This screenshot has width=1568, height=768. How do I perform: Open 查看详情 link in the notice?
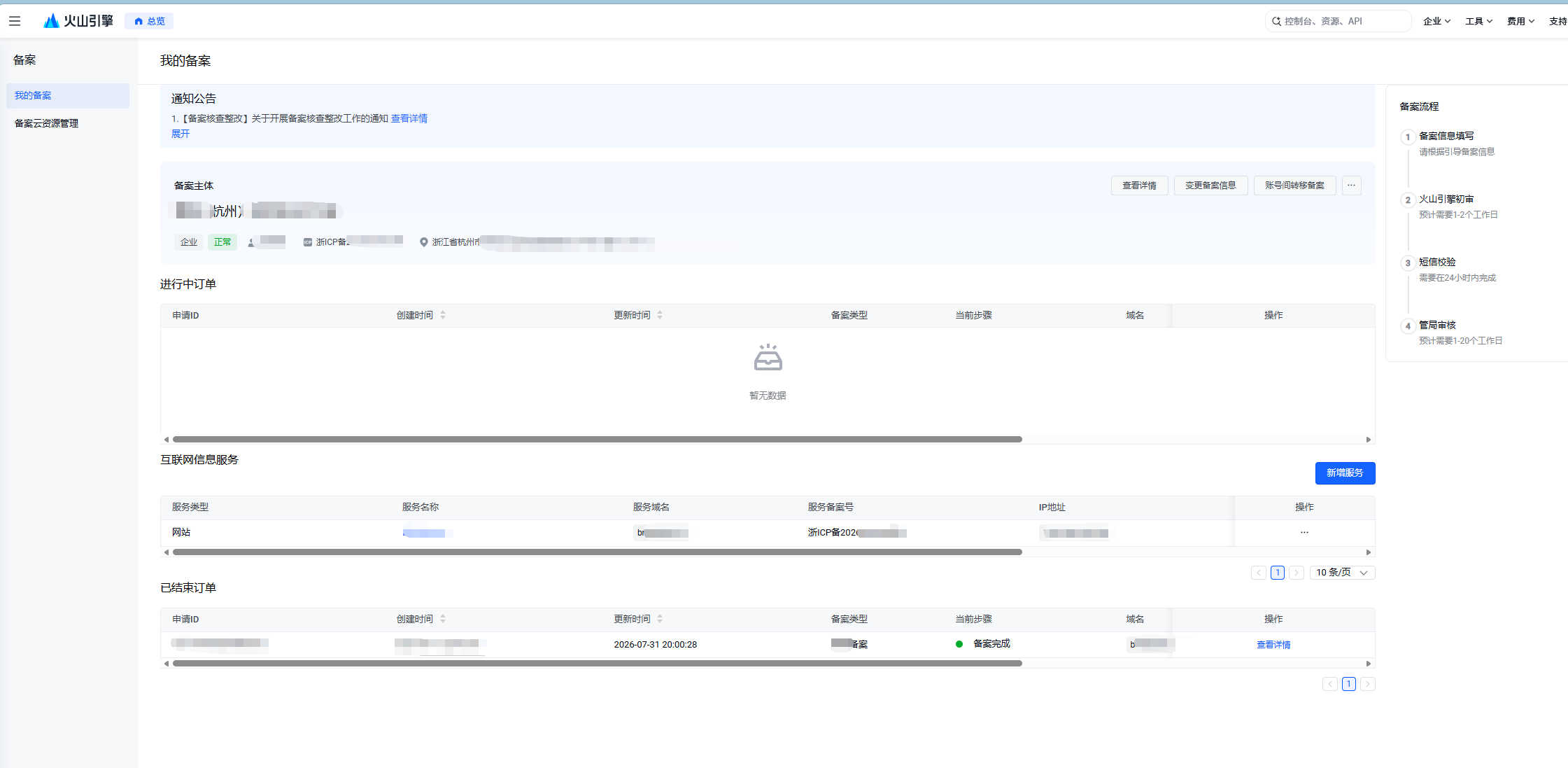click(x=409, y=118)
